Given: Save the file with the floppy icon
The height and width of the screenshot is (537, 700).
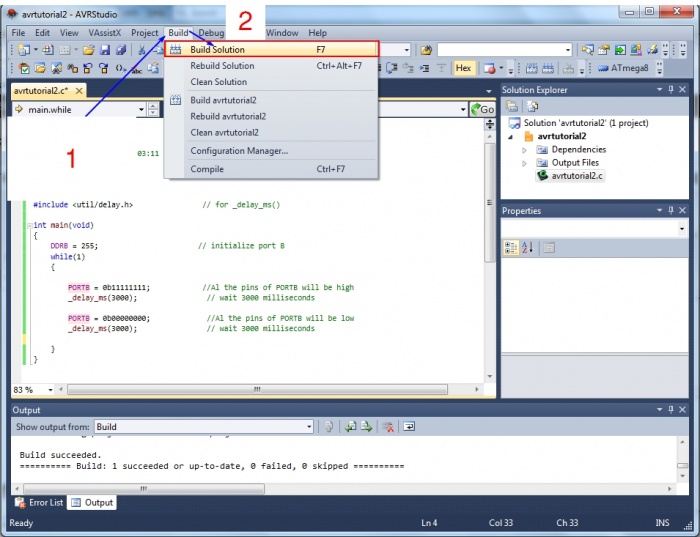Looking at the screenshot, I should (104, 50).
